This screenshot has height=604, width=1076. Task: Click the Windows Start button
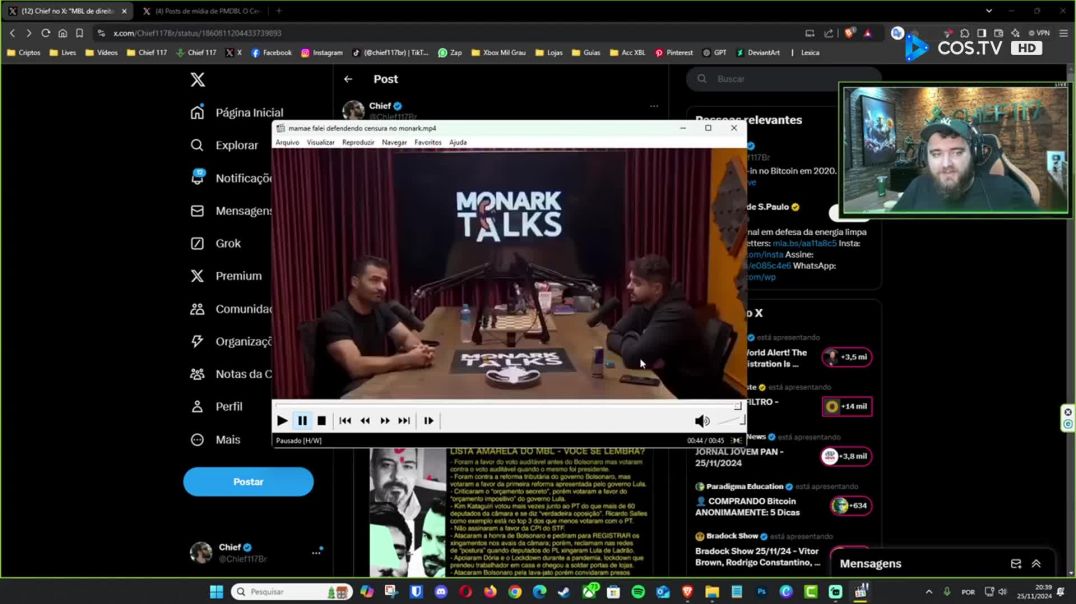coord(216,592)
